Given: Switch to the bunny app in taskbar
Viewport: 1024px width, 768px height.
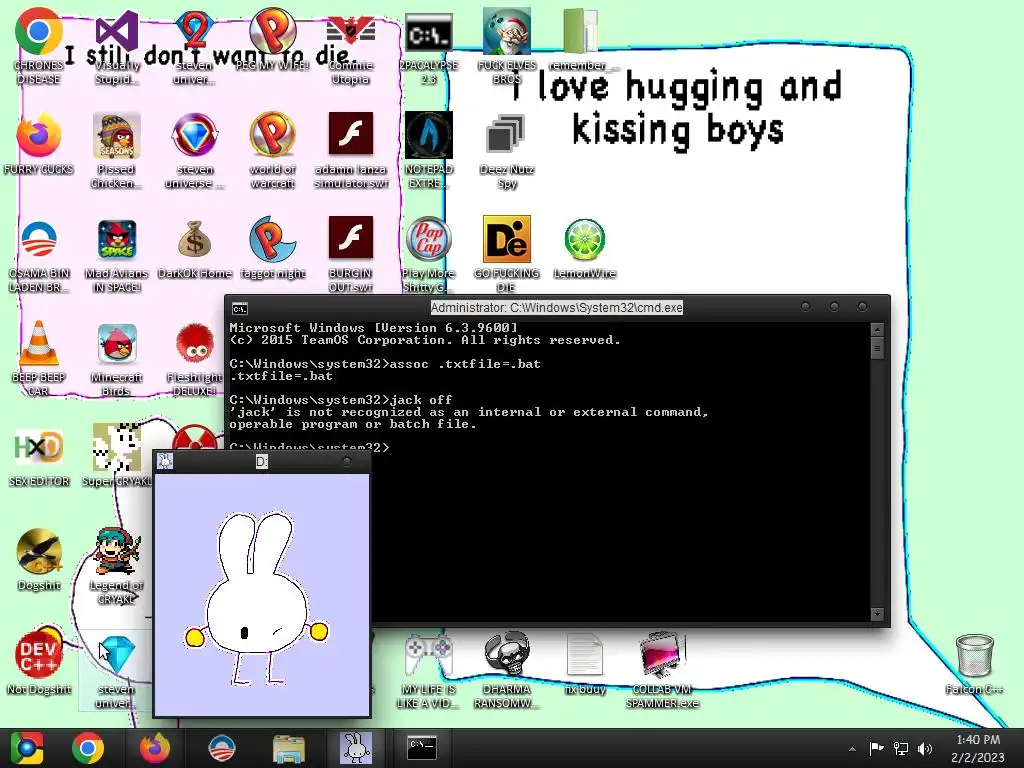Looking at the screenshot, I should click(x=355, y=748).
